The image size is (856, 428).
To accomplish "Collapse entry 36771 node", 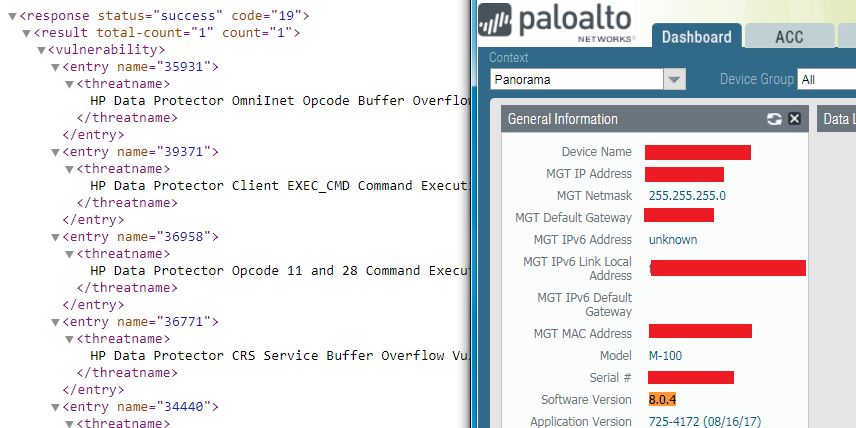I will [x=55, y=323].
